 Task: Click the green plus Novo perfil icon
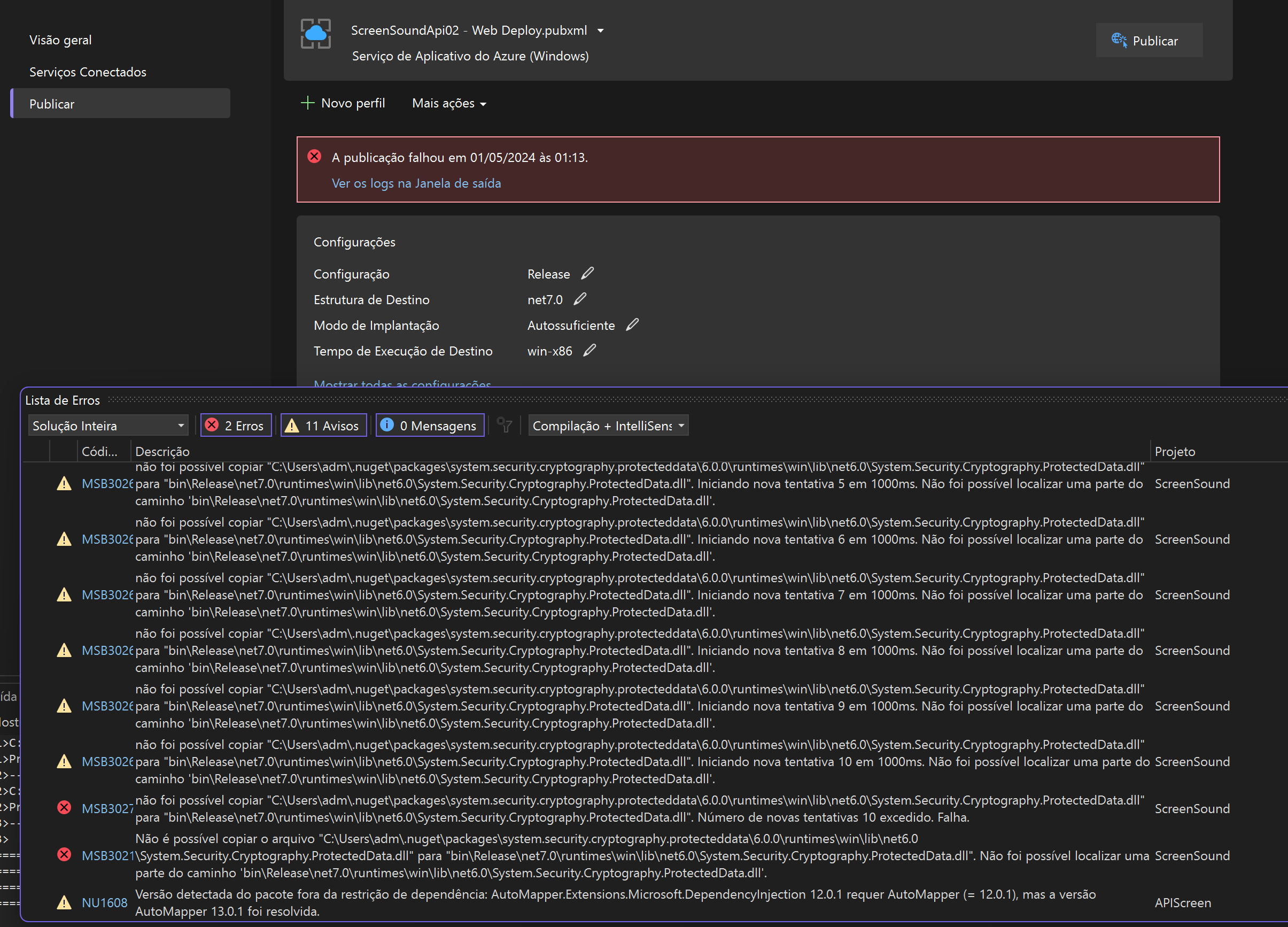click(x=307, y=103)
